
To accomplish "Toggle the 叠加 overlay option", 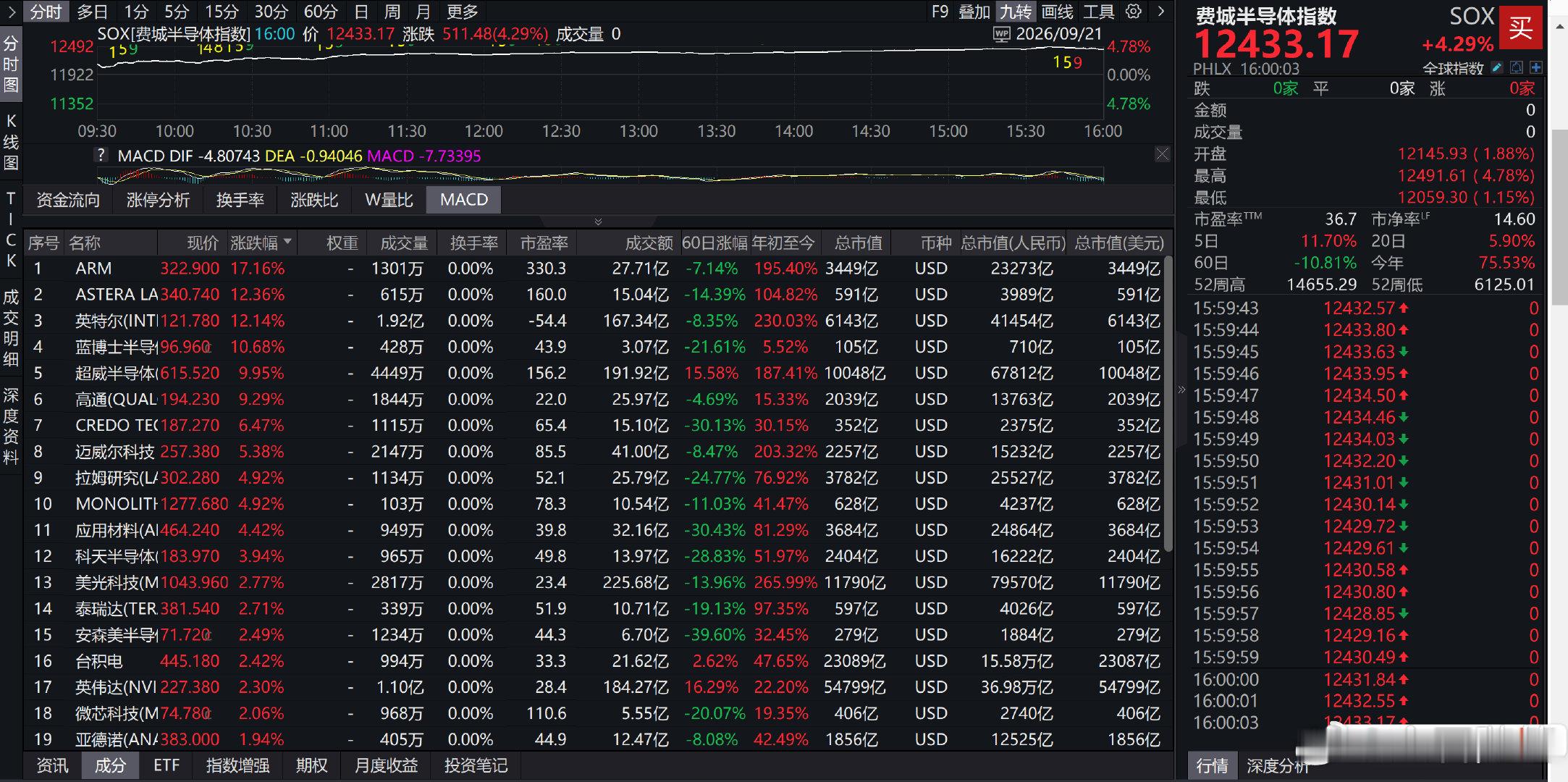I will [x=974, y=12].
